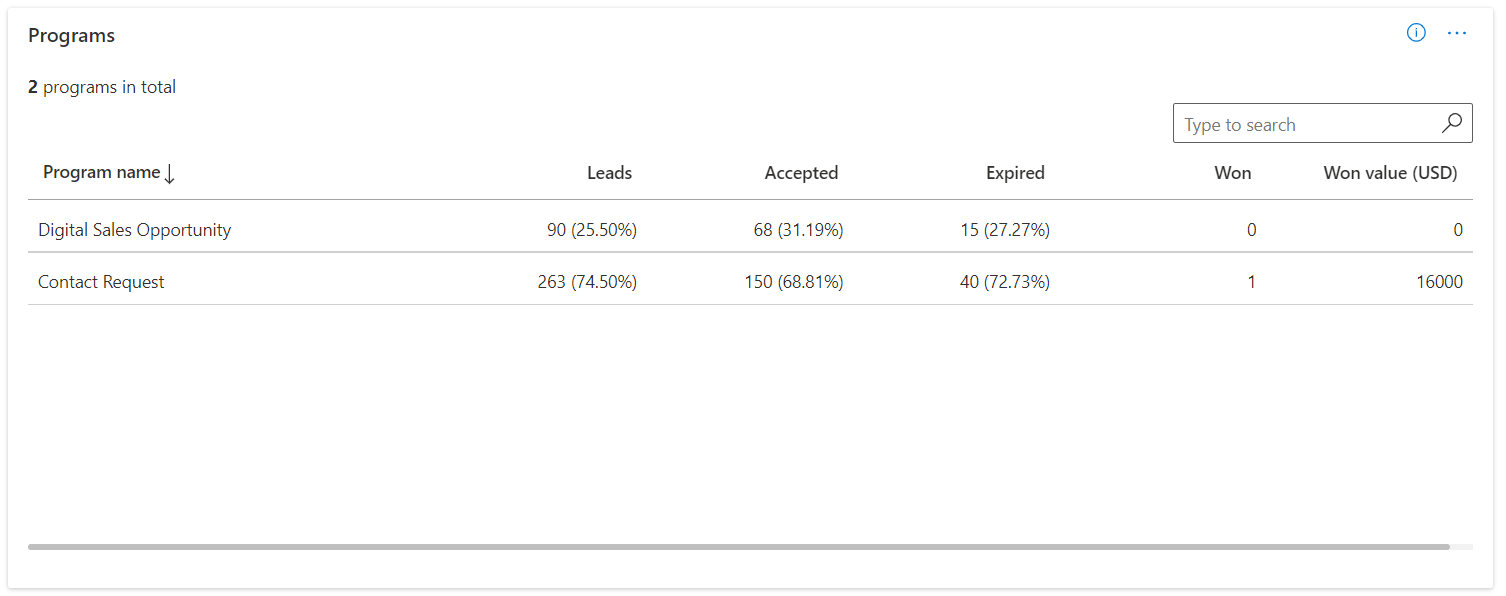Click the info icon beside Programs
Screen dimensions: 1506x596
[x=1416, y=33]
